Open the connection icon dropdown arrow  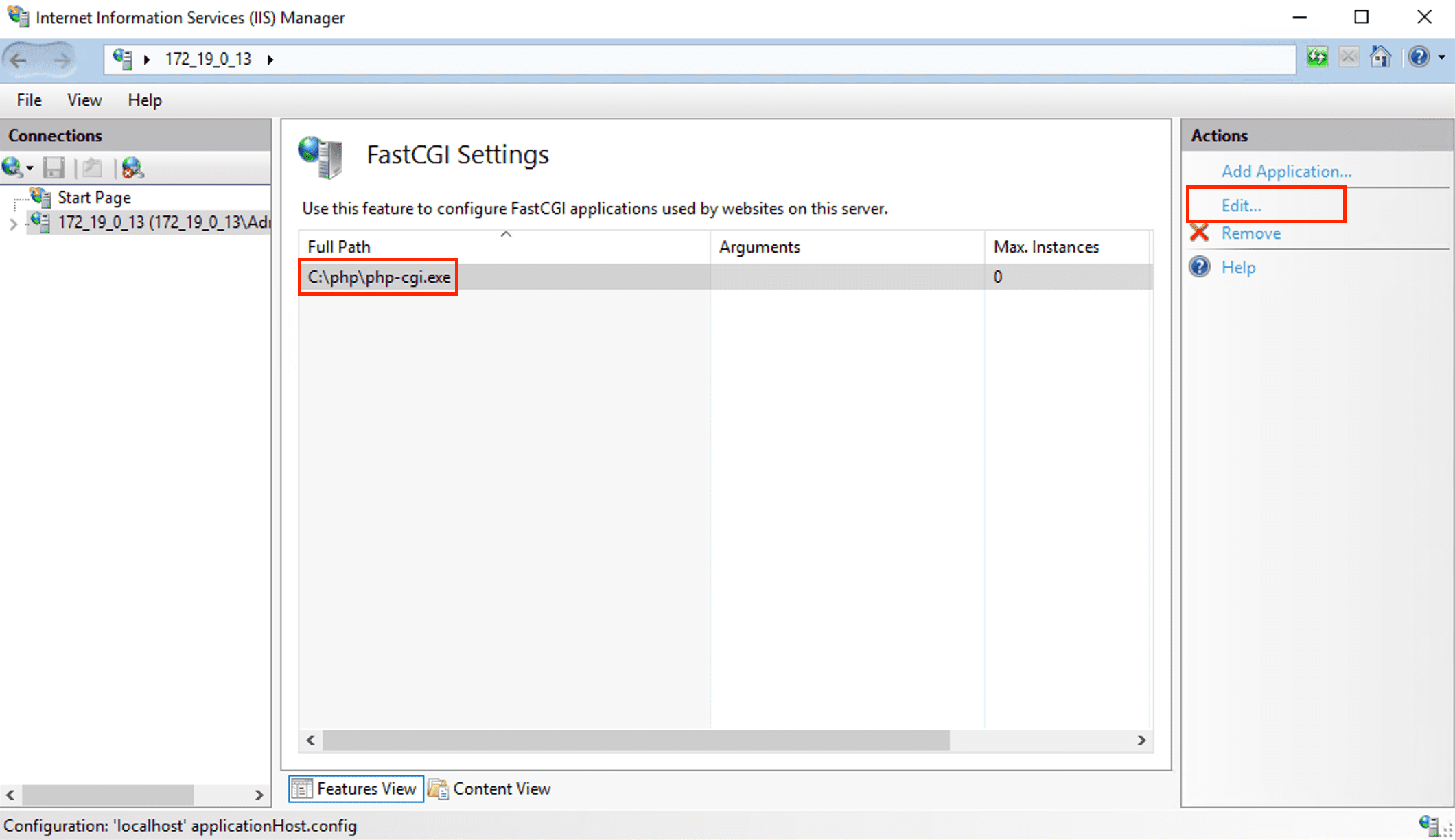coord(30,168)
